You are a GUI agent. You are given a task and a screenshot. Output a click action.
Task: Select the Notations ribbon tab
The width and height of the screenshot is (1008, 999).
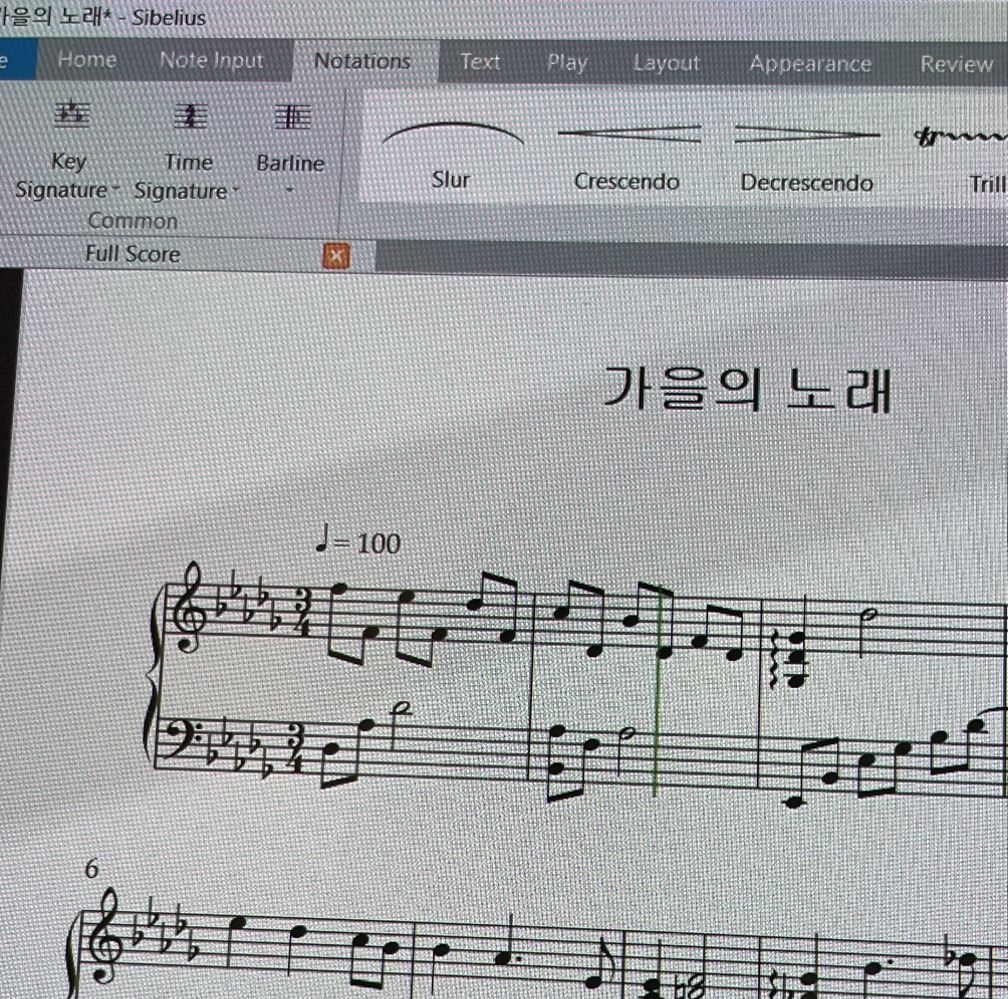[x=362, y=61]
